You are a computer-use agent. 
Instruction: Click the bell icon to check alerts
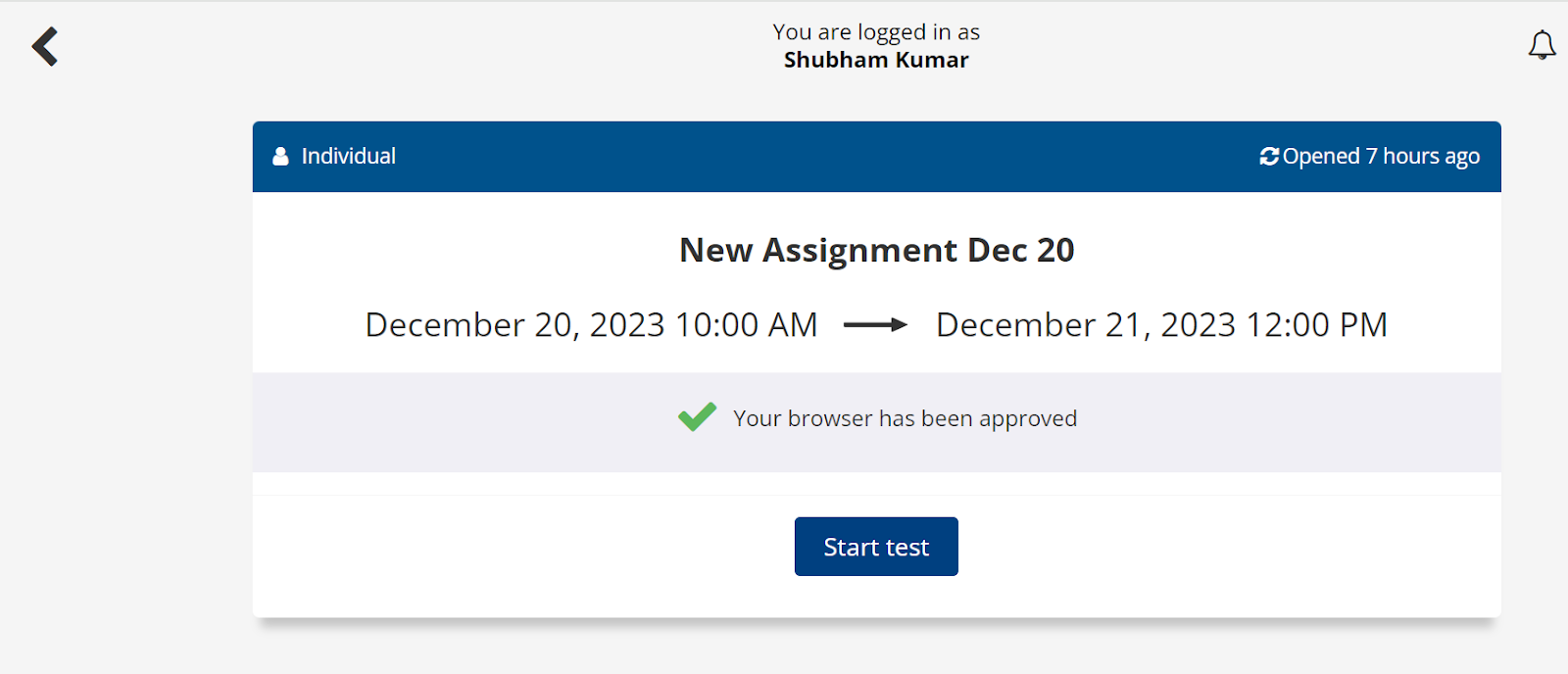pyautogui.click(x=1540, y=44)
